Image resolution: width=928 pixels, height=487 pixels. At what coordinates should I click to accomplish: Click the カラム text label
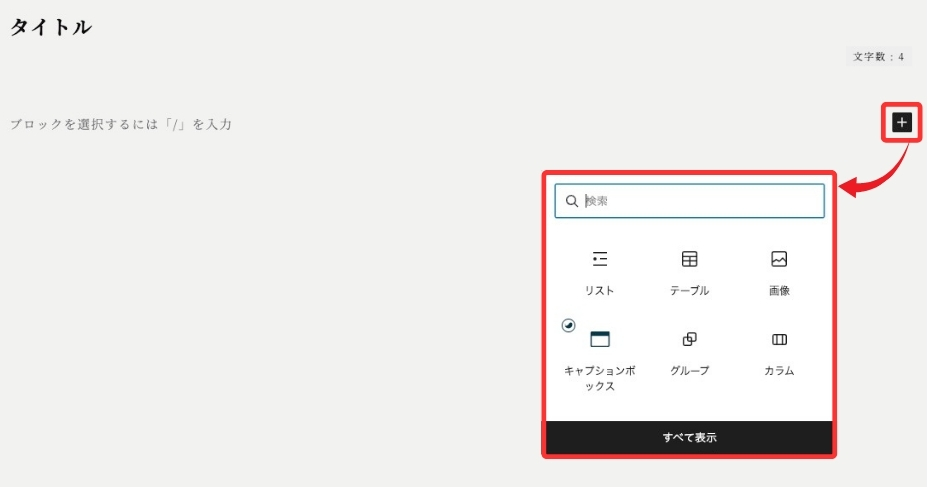click(779, 371)
